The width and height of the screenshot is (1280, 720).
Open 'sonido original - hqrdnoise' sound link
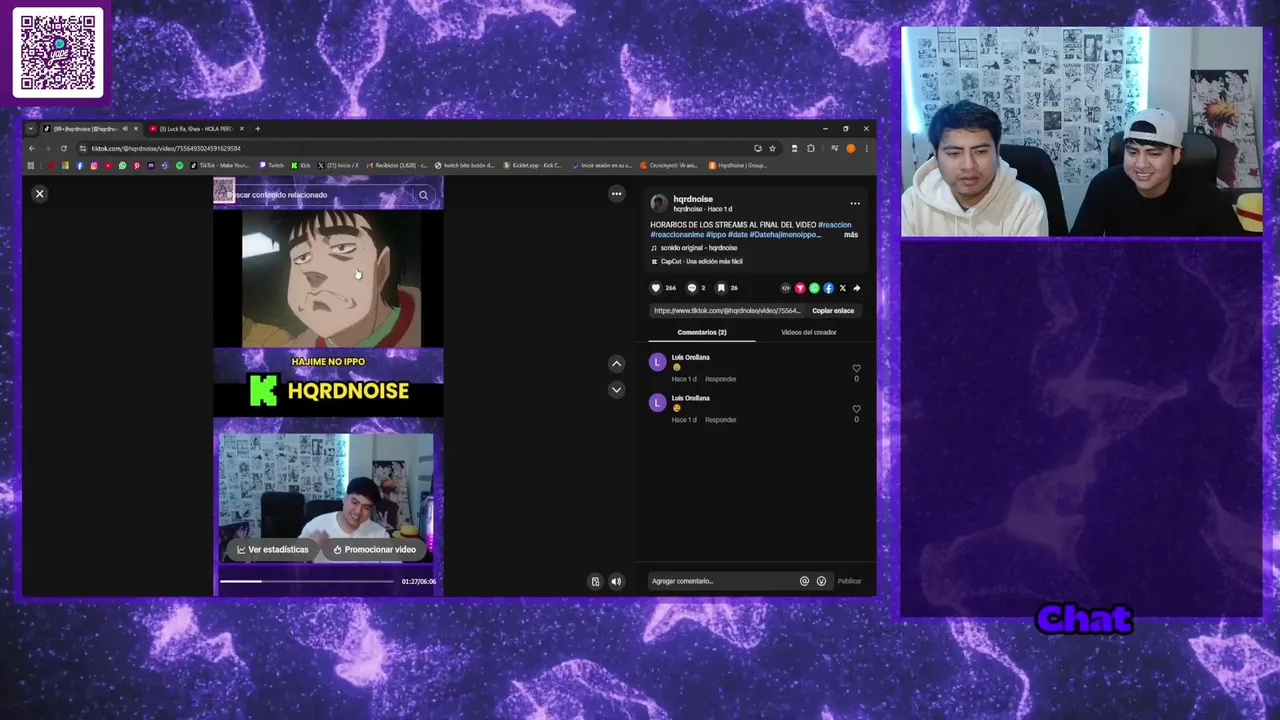699,248
